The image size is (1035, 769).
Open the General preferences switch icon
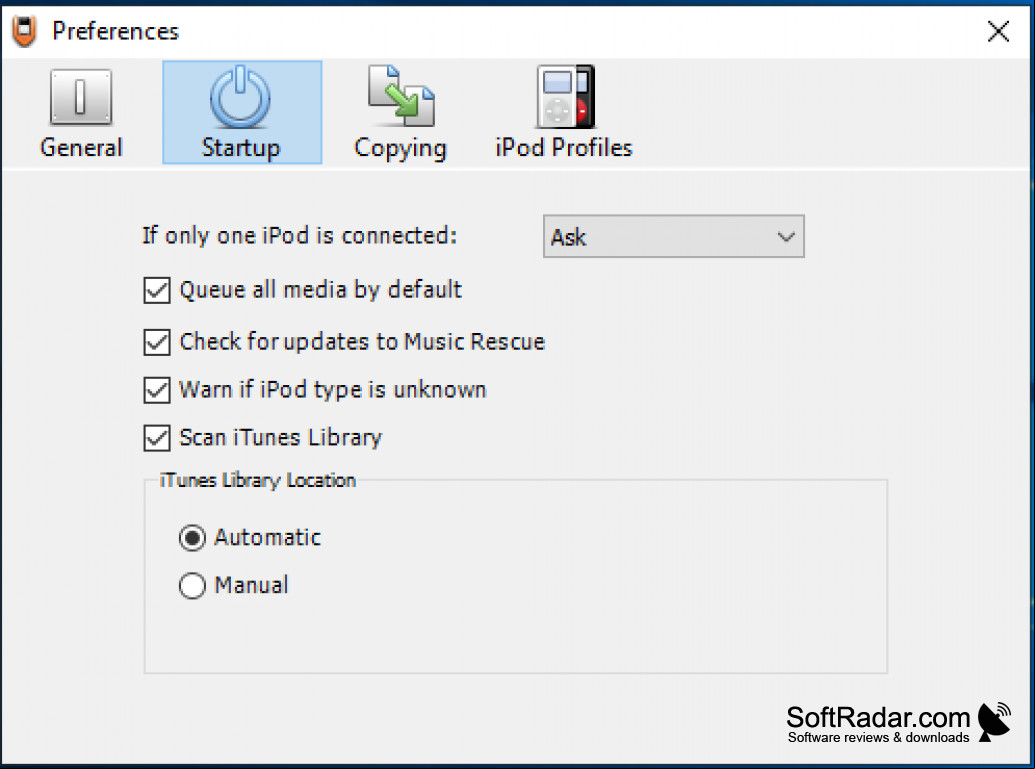[x=81, y=97]
